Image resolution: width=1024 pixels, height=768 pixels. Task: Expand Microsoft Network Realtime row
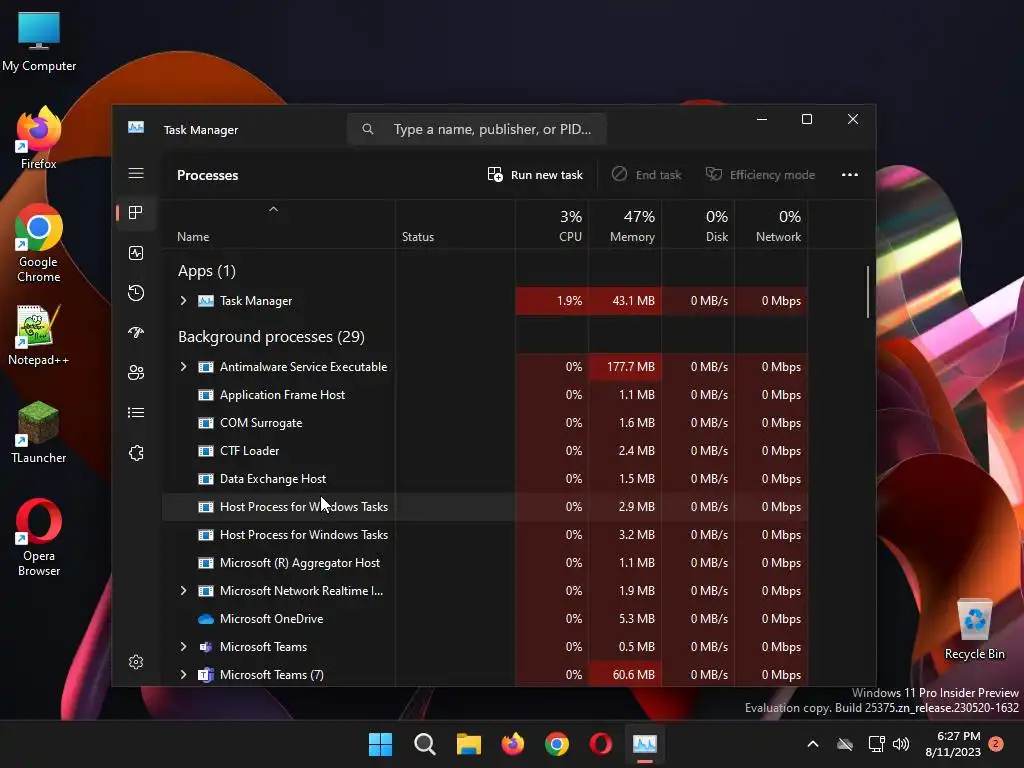pos(184,590)
